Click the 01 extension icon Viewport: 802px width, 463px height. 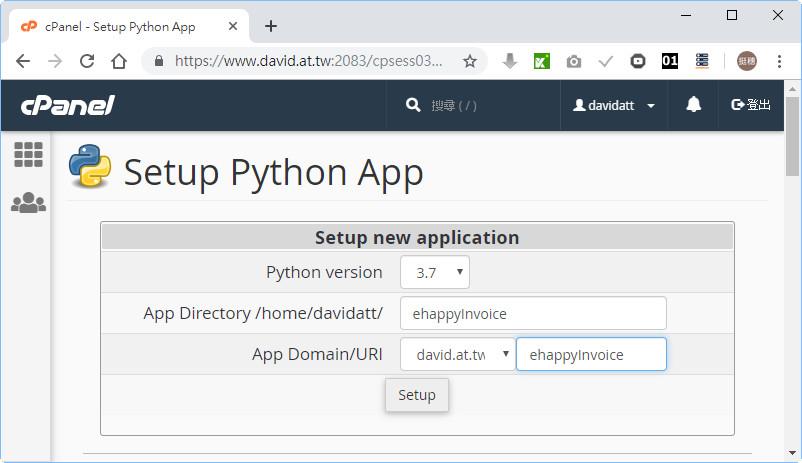point(670,61)
